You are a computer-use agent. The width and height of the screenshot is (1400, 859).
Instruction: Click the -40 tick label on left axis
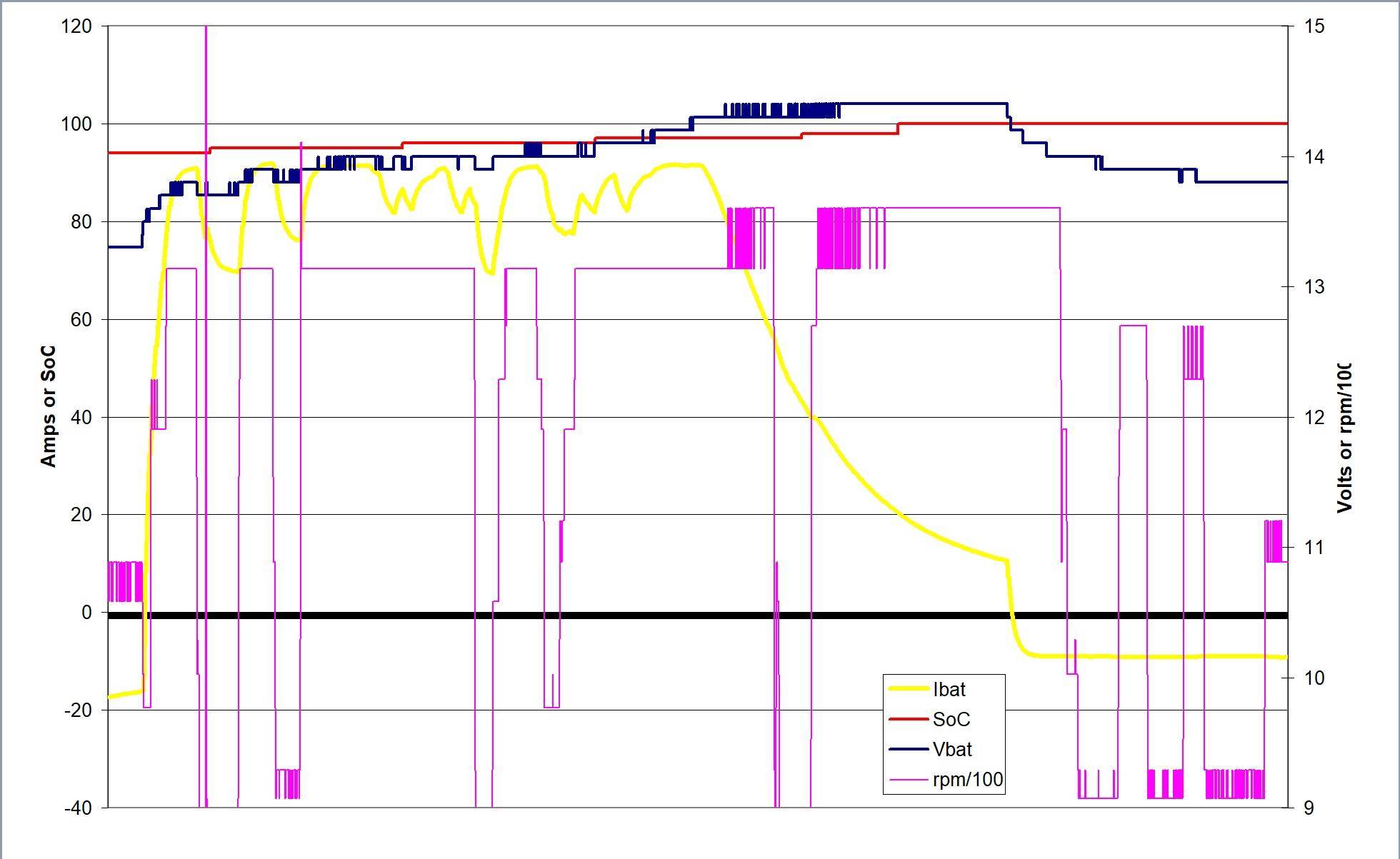click(78, 808)
